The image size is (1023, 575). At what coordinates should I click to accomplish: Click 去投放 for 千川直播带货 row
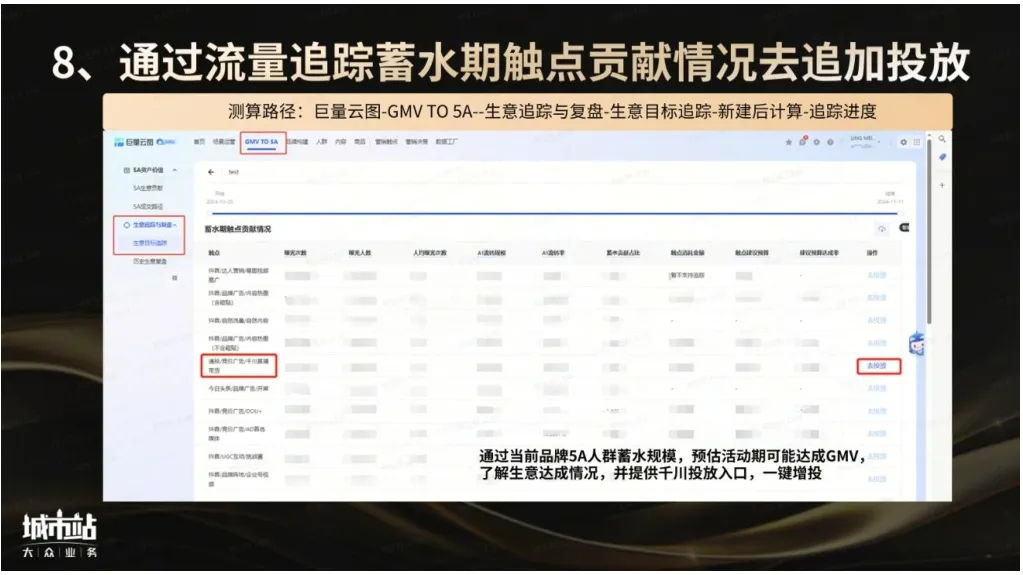coord(877,366)
